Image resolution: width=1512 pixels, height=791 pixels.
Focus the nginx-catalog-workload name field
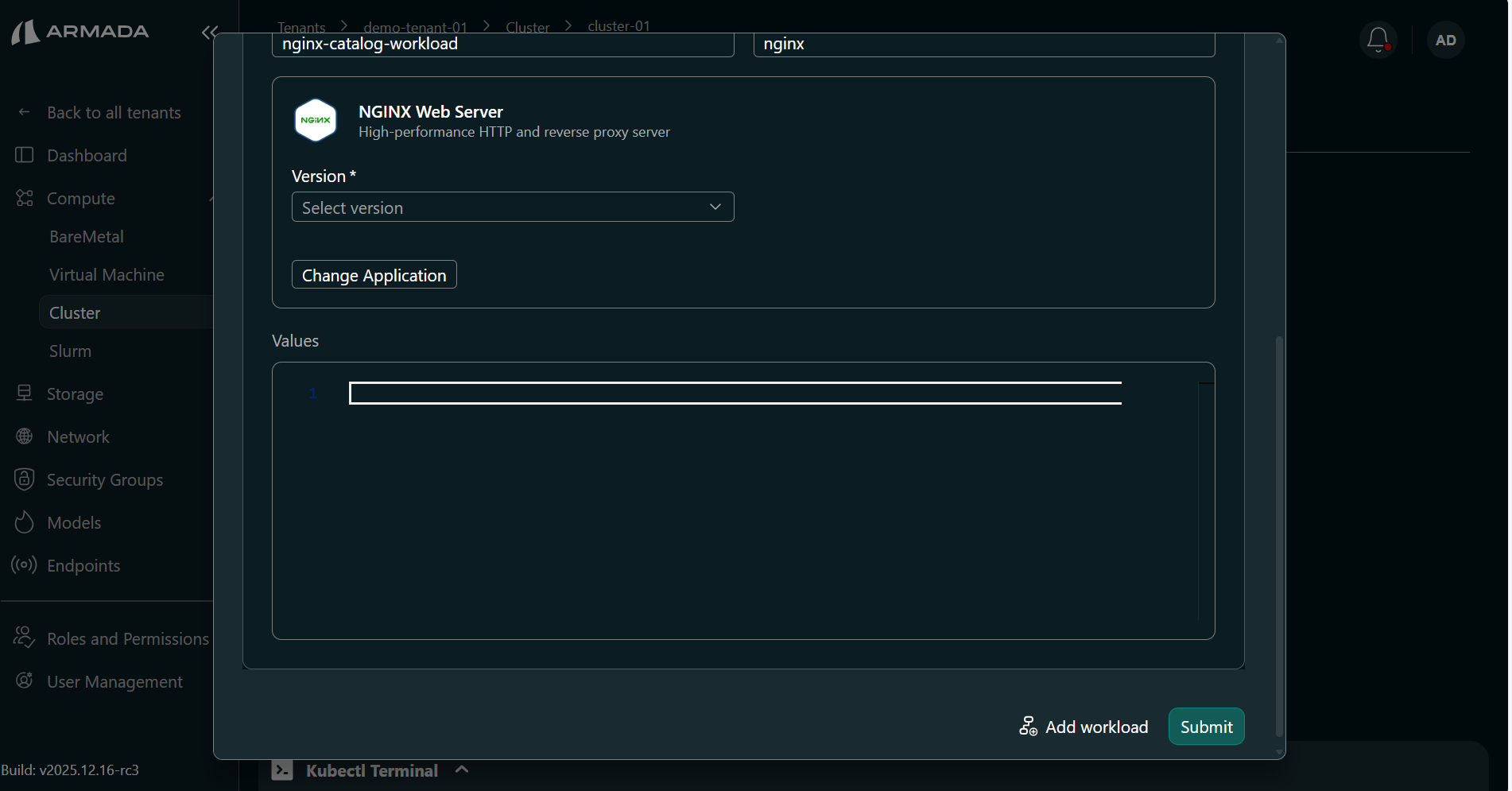502,44
